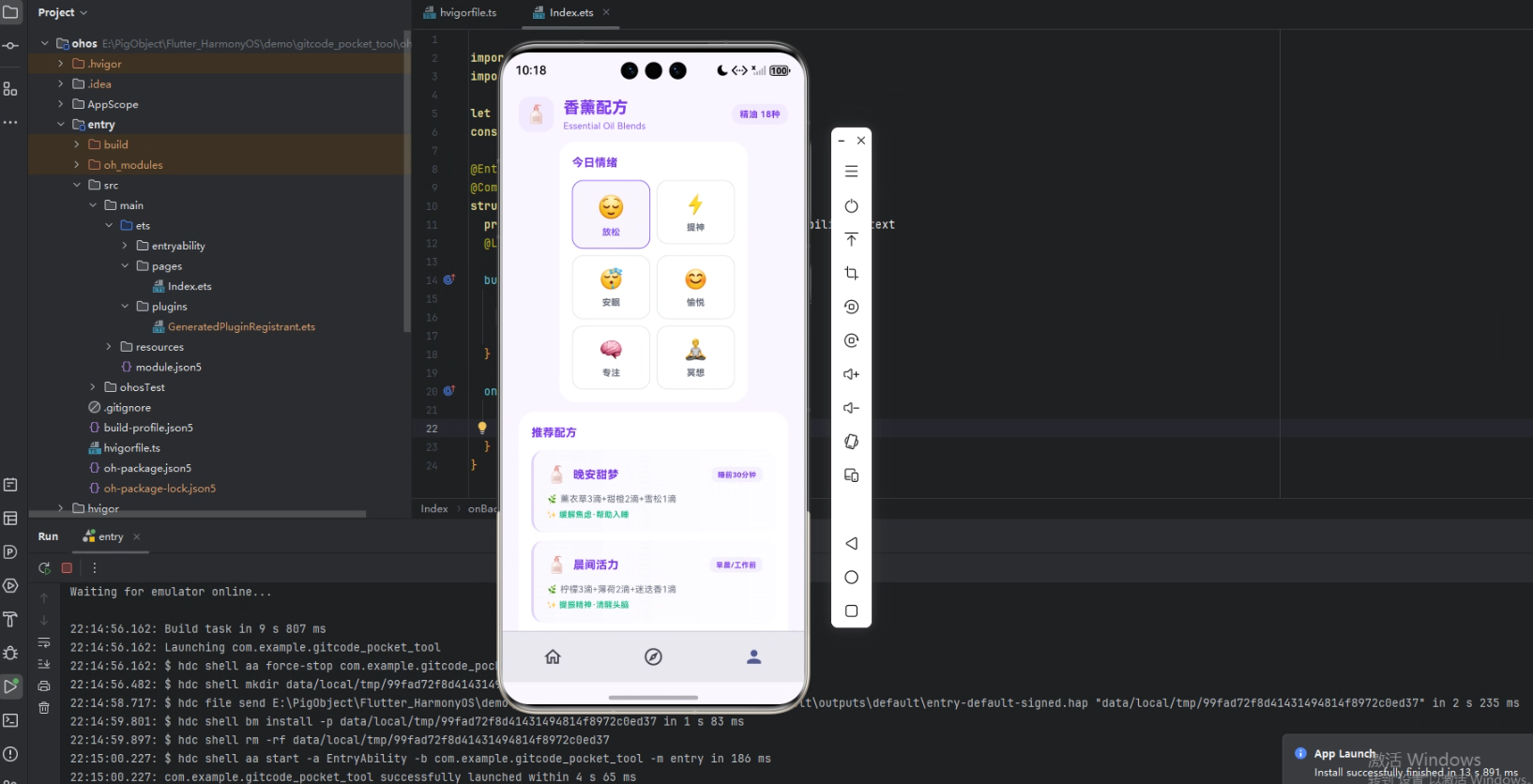Tap the 精油 18种 badge

click(x=759, y=114)
